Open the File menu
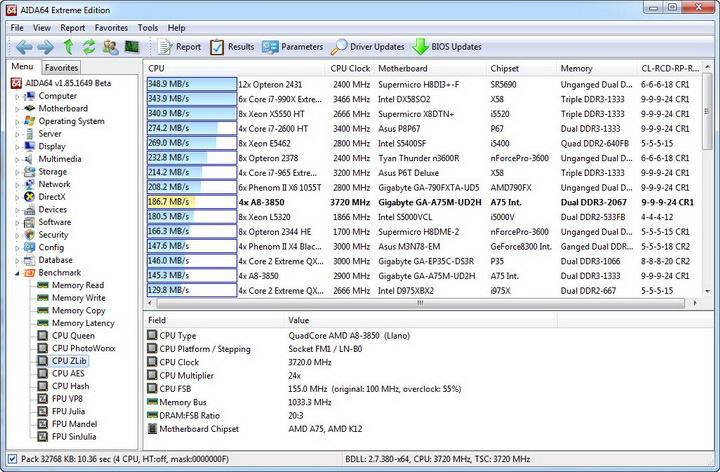720x472 pixels. pos(17,28)
